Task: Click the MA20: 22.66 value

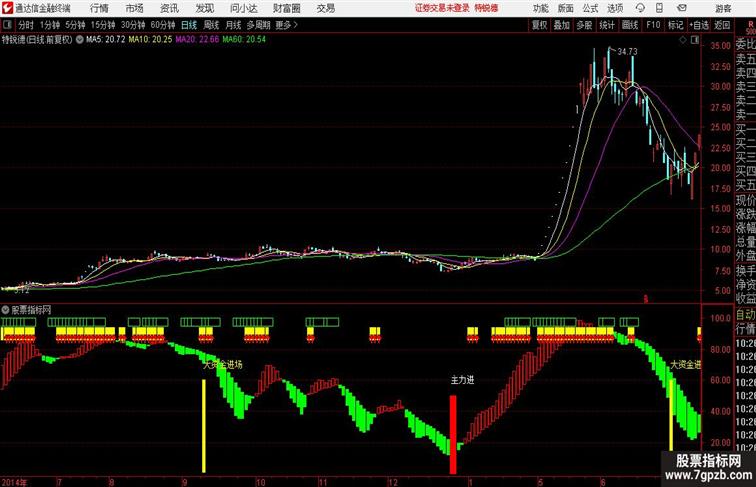Action: [197, 40]
